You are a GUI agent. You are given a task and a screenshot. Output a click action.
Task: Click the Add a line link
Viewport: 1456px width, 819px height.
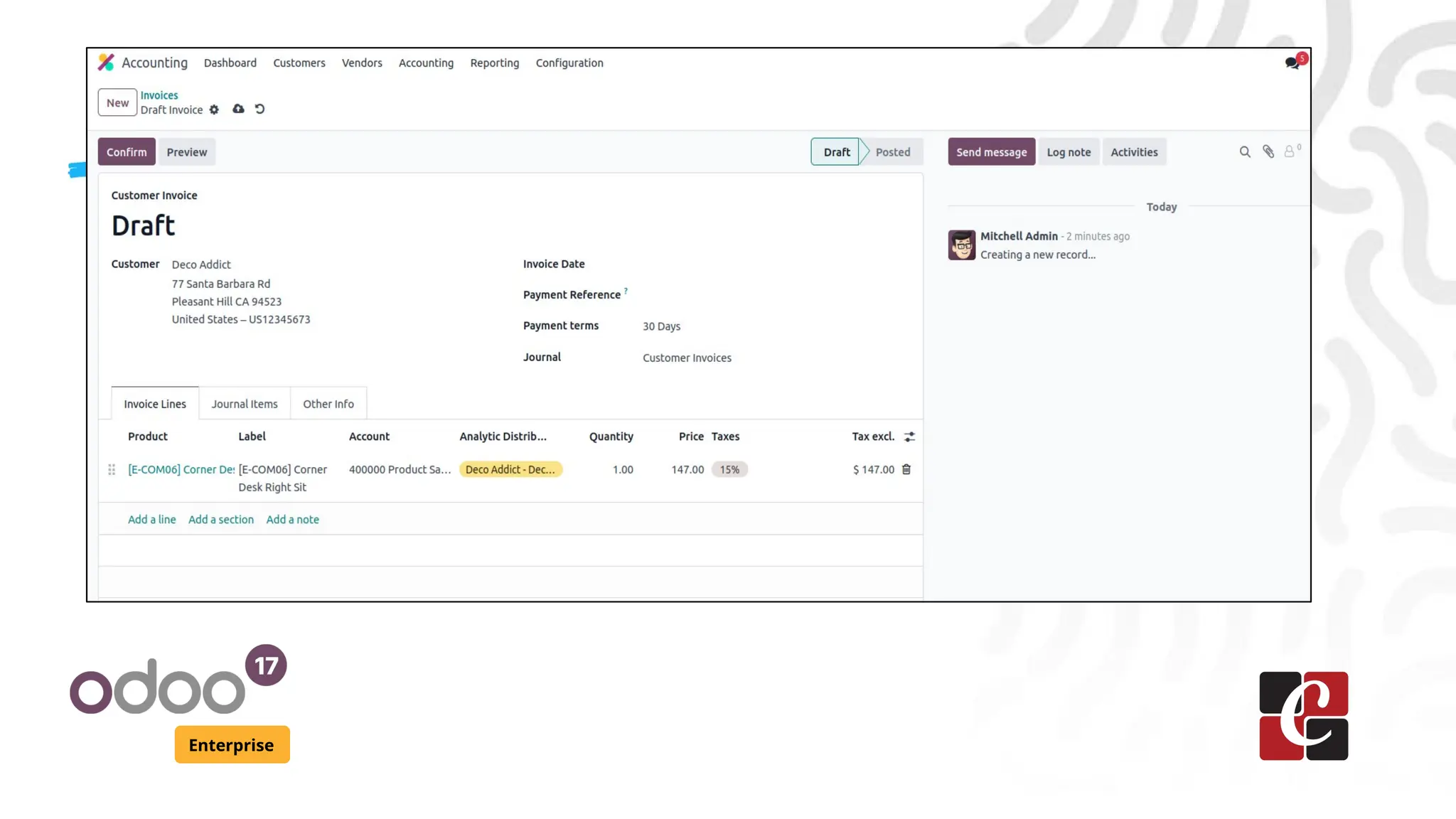[x=151, y=520]
